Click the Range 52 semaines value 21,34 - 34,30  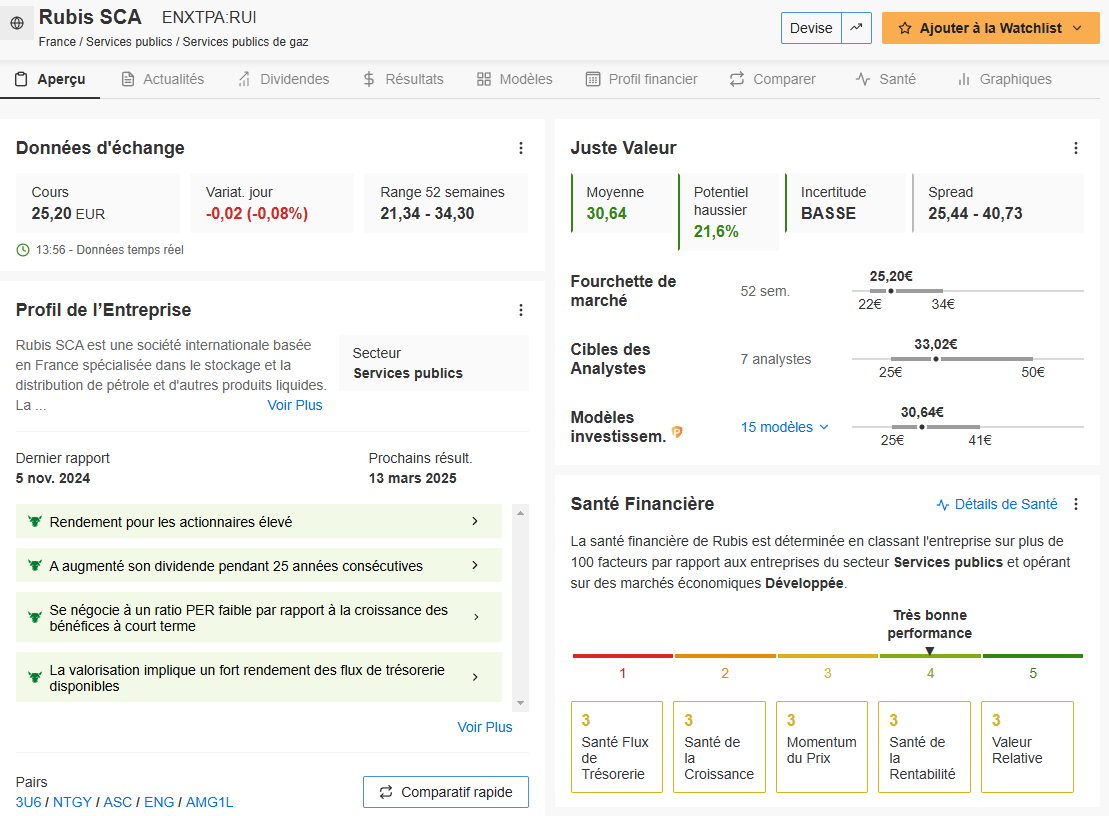[427, 214]
